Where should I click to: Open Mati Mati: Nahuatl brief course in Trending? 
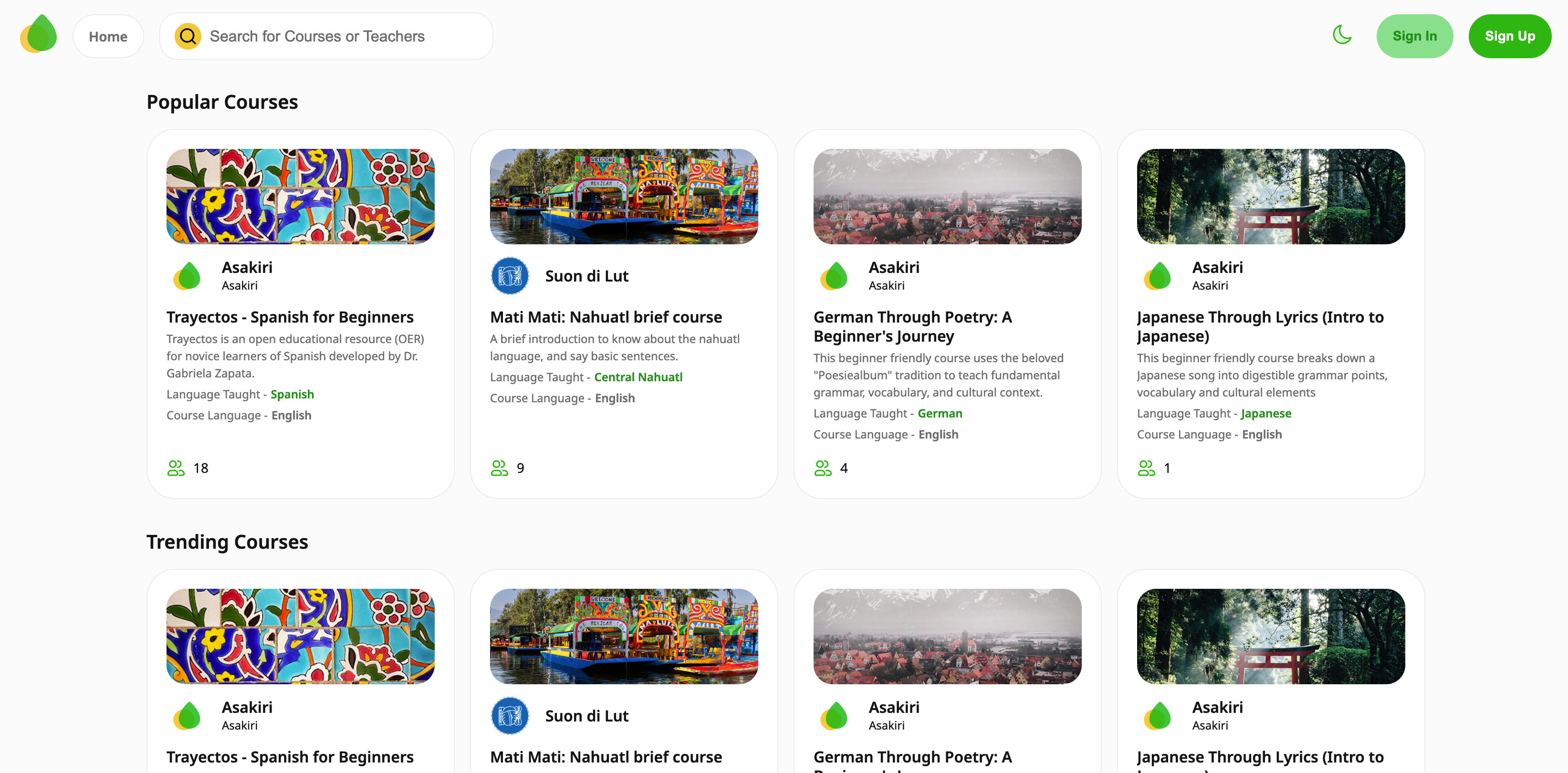coord(606,757)
